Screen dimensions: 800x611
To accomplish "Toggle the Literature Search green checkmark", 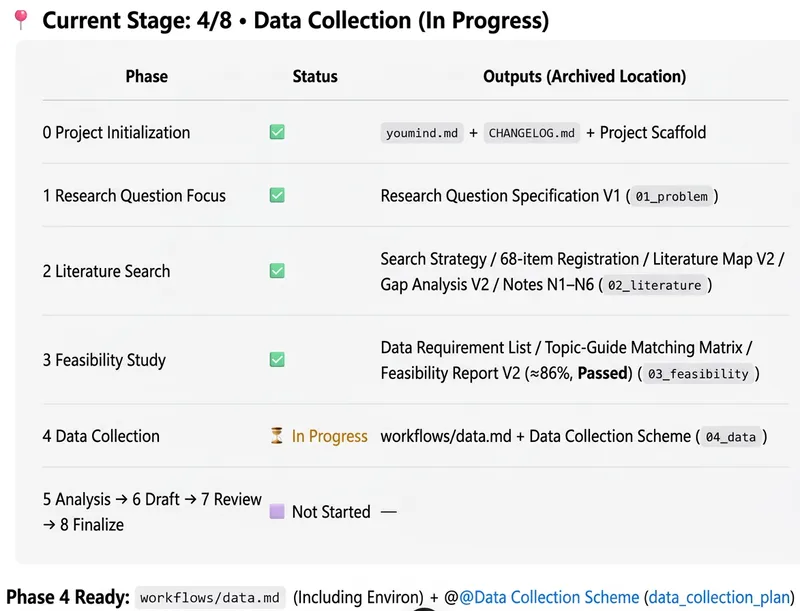I will click(277, 271).
